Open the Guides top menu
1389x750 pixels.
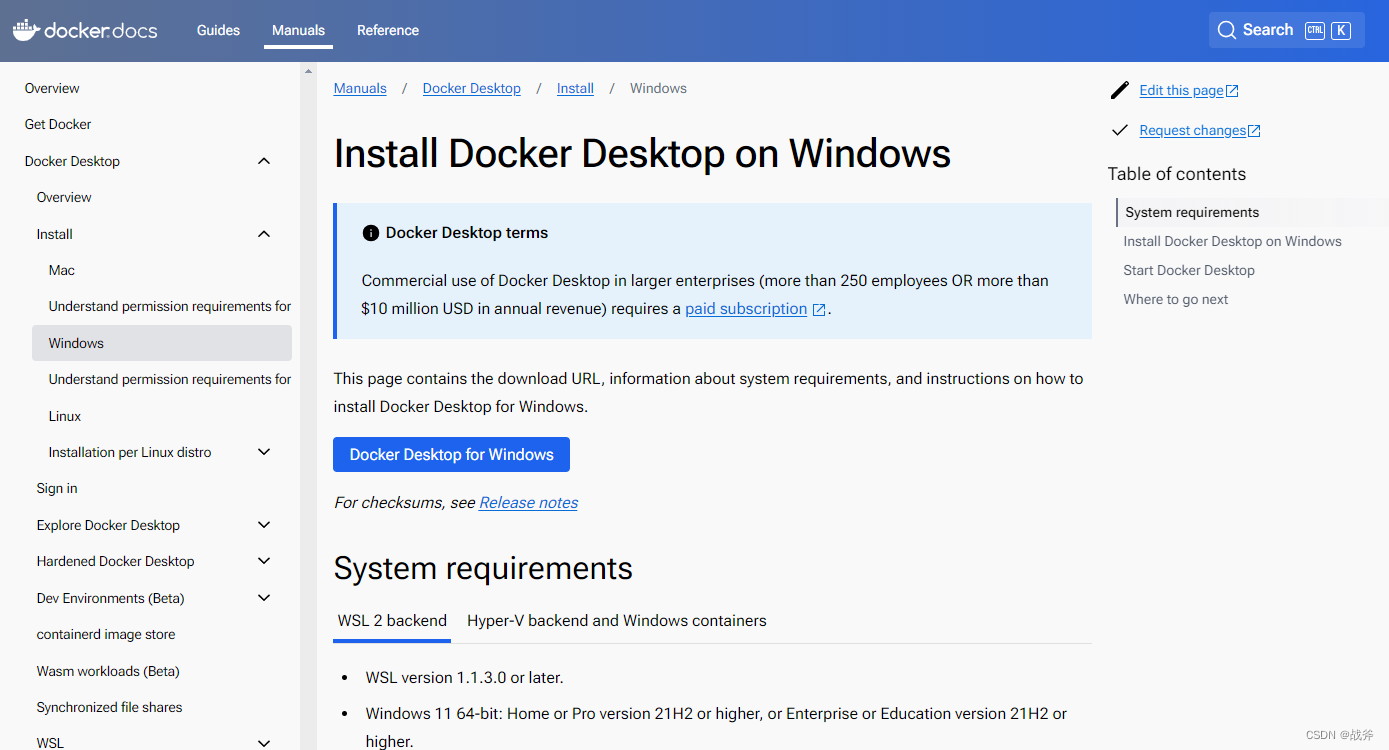(x=218, y=30)
